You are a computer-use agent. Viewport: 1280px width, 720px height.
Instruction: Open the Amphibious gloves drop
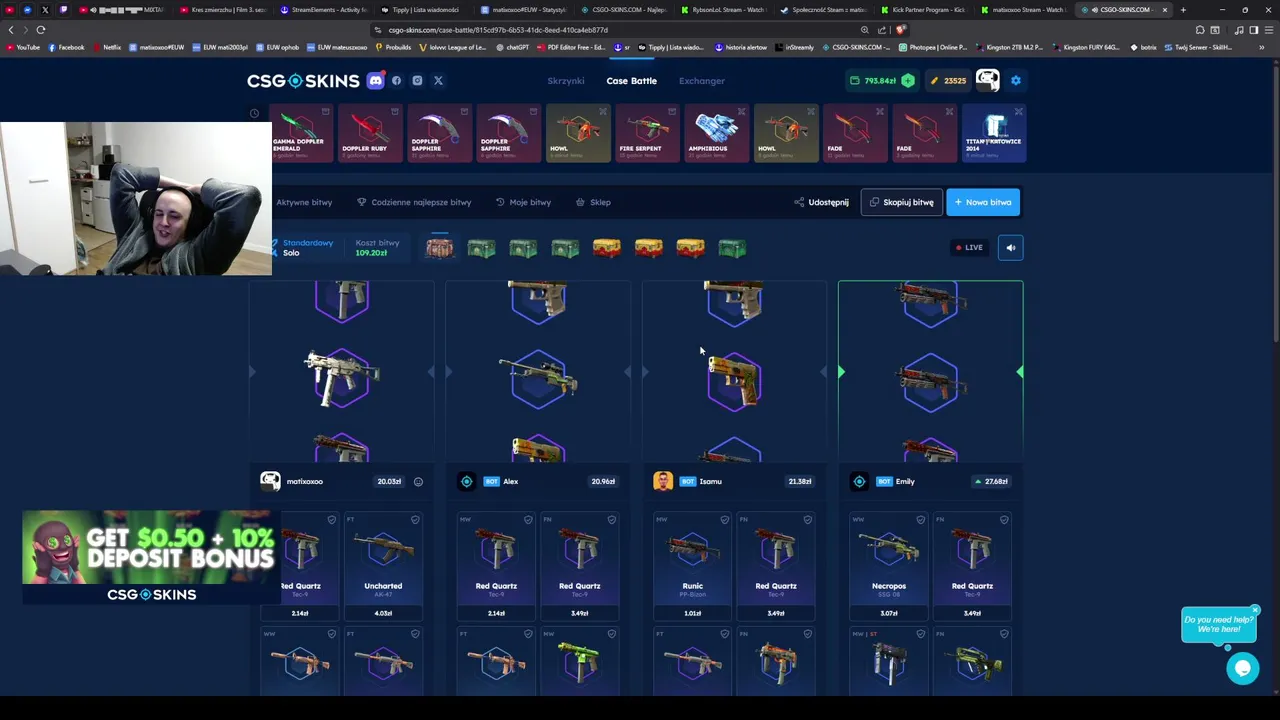[716, 132]
